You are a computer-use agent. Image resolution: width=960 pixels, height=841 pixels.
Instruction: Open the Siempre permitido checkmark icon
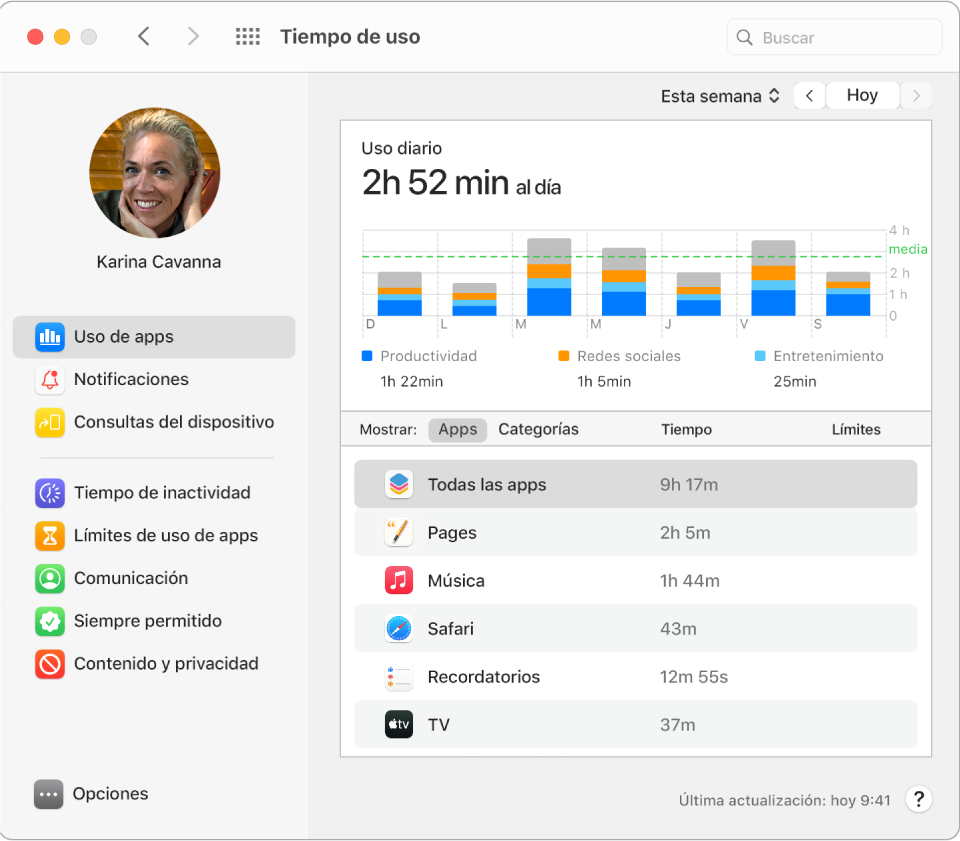pyautogui.click(x=49, y=621)
